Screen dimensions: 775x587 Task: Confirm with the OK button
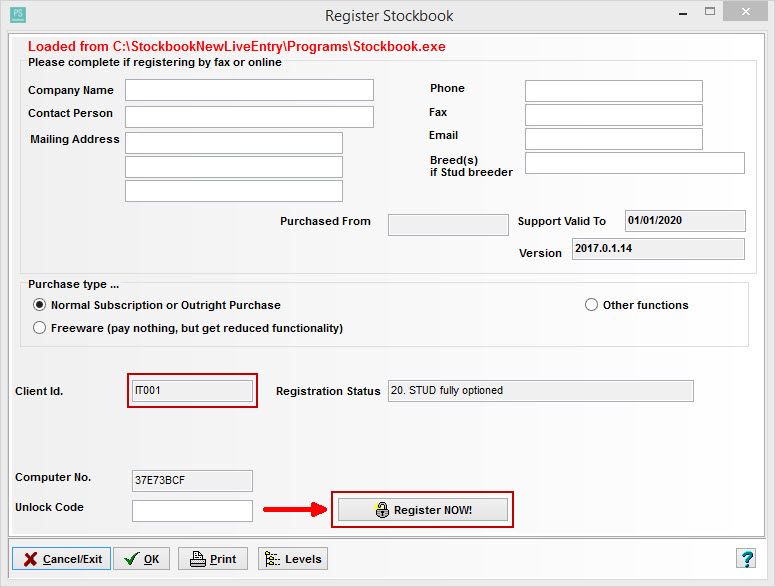(141, 559)
